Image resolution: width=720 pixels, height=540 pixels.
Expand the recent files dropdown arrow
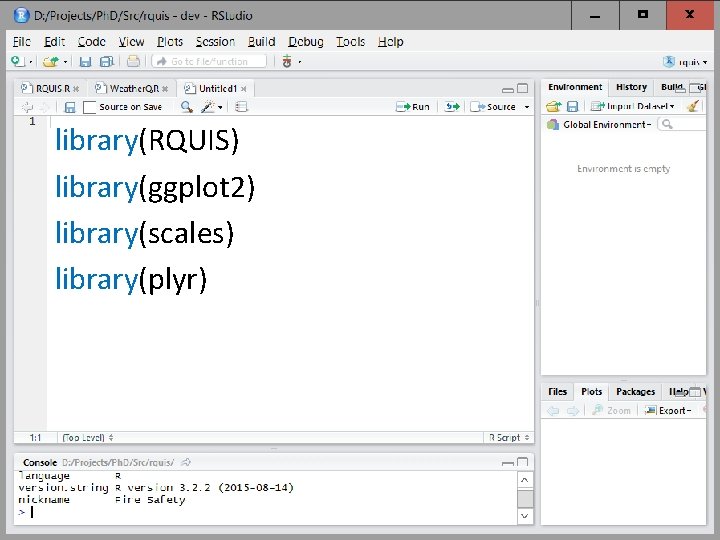click(x=66, y=62)
